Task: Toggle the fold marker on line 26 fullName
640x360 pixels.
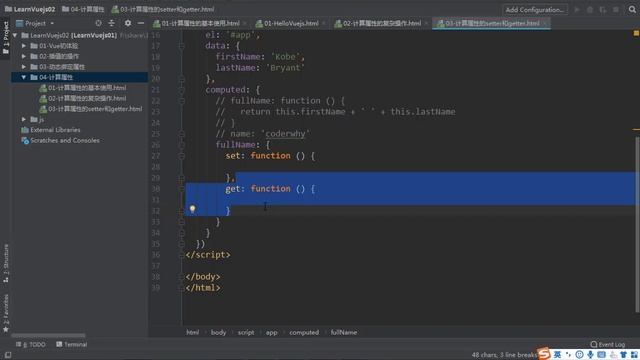Action: 182,145
